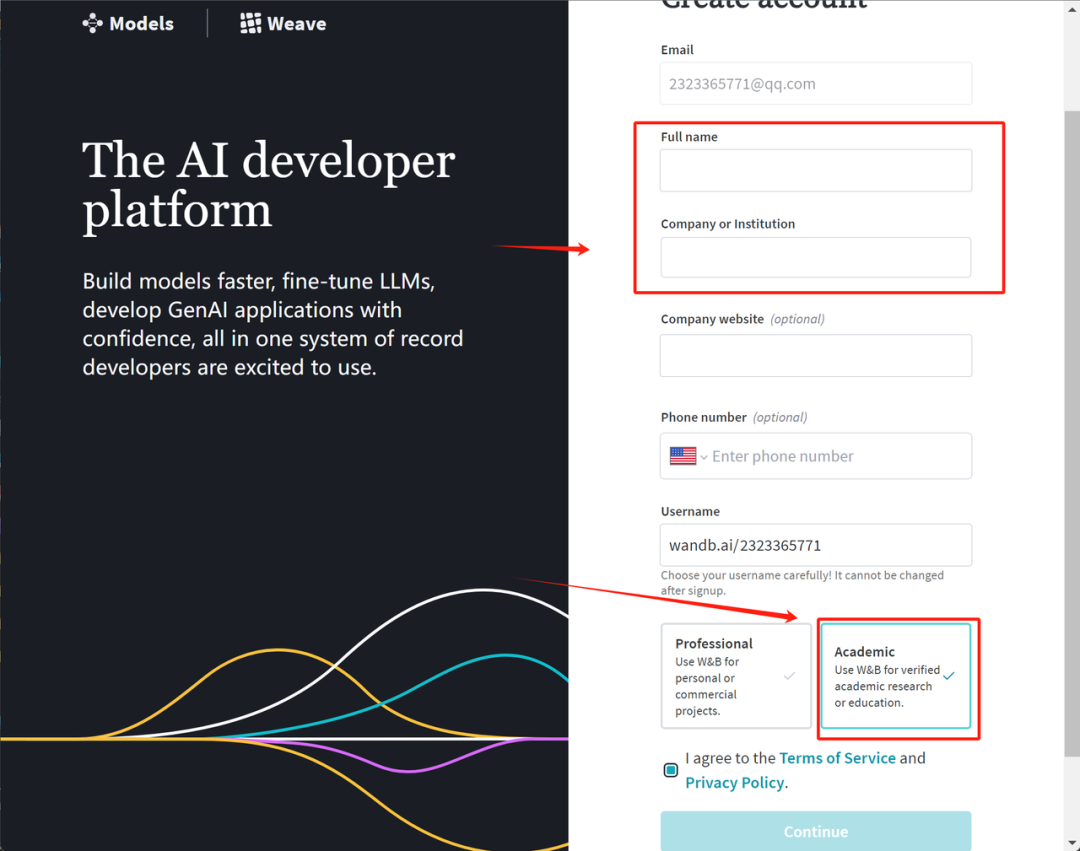The image size is (1080, 851).
Task: Click the Username field showing wandb.ai/2323365771
Action: pyautogui.click(x=815, y=545)
